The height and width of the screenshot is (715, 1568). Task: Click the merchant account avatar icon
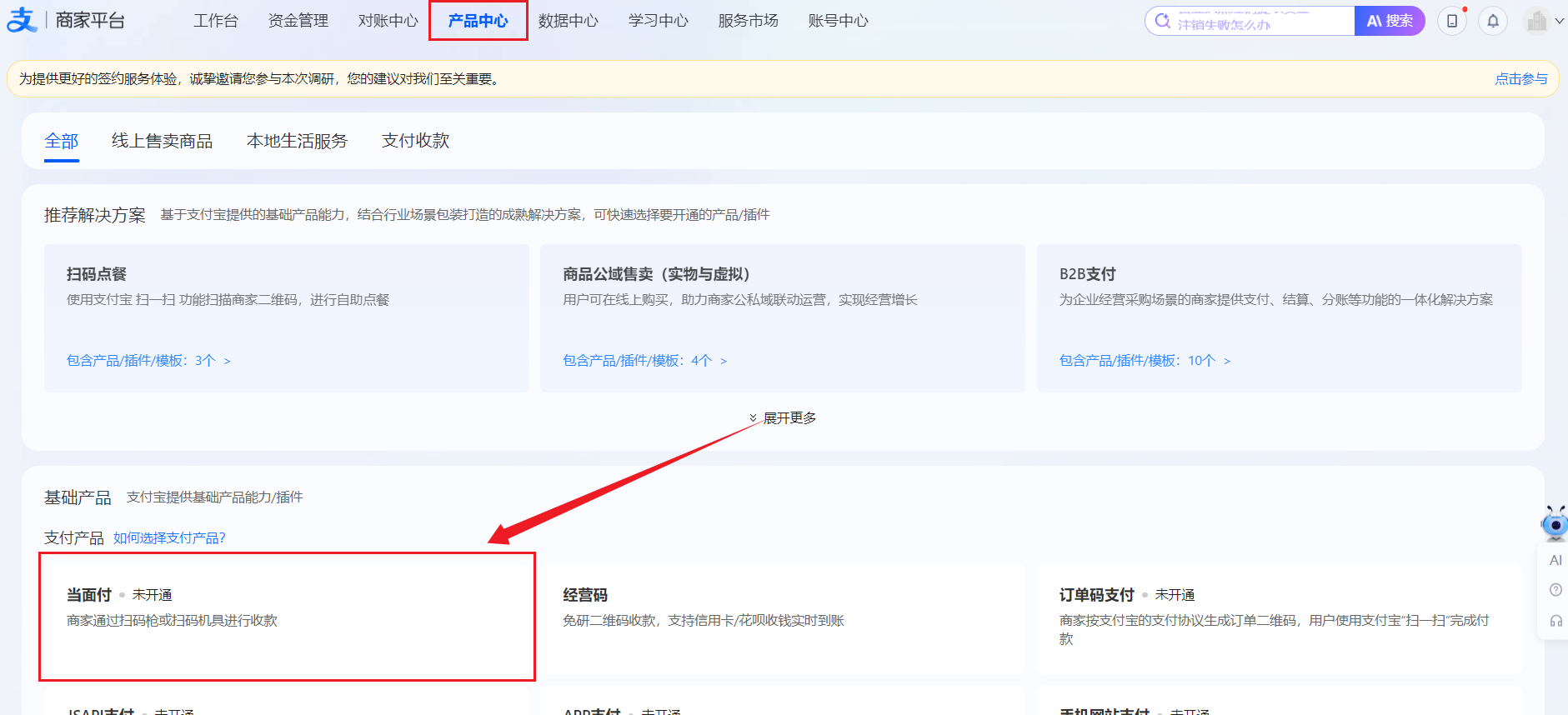tap(1536, 21)
